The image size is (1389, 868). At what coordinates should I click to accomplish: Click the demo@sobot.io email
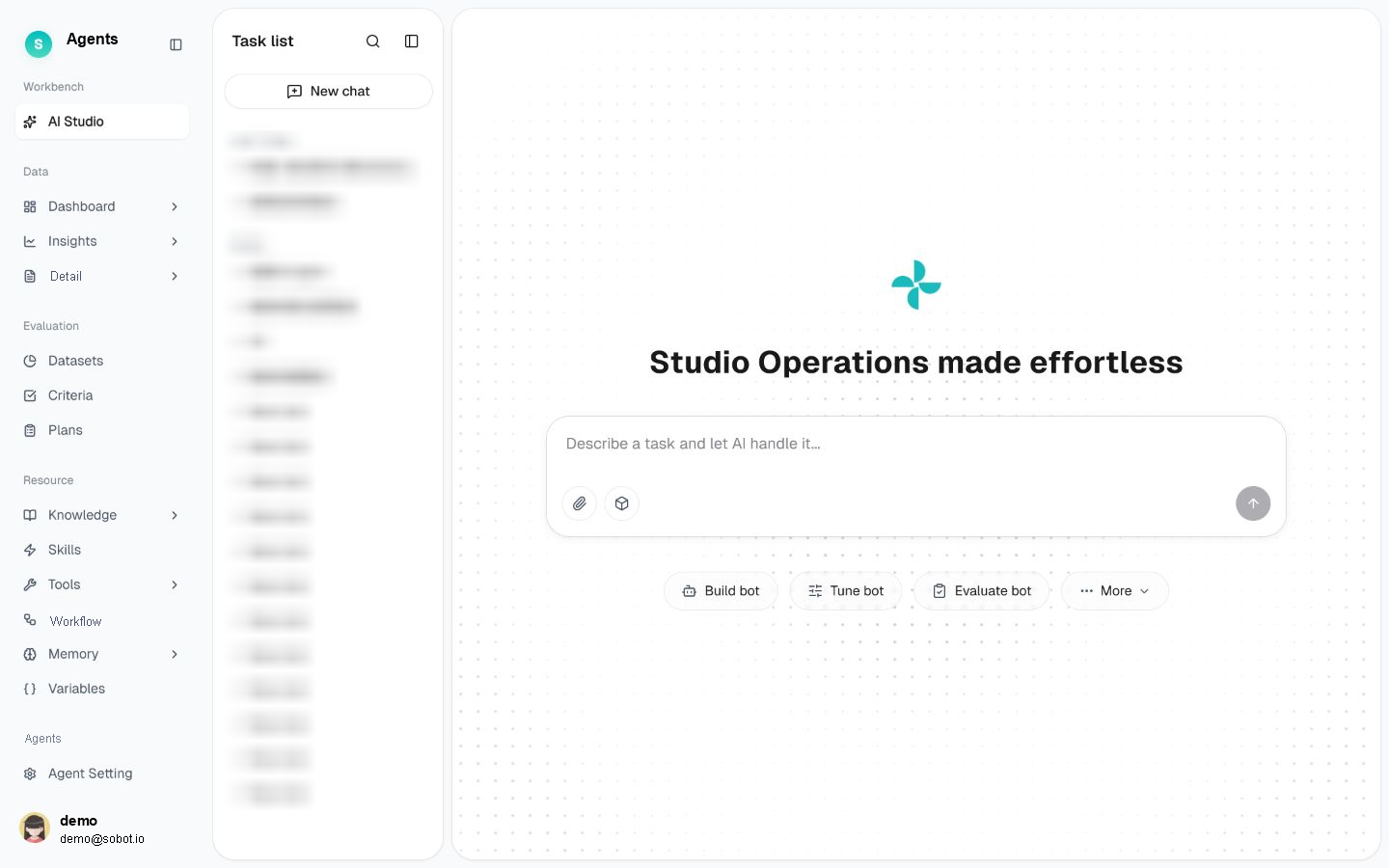tap(102, 839)
